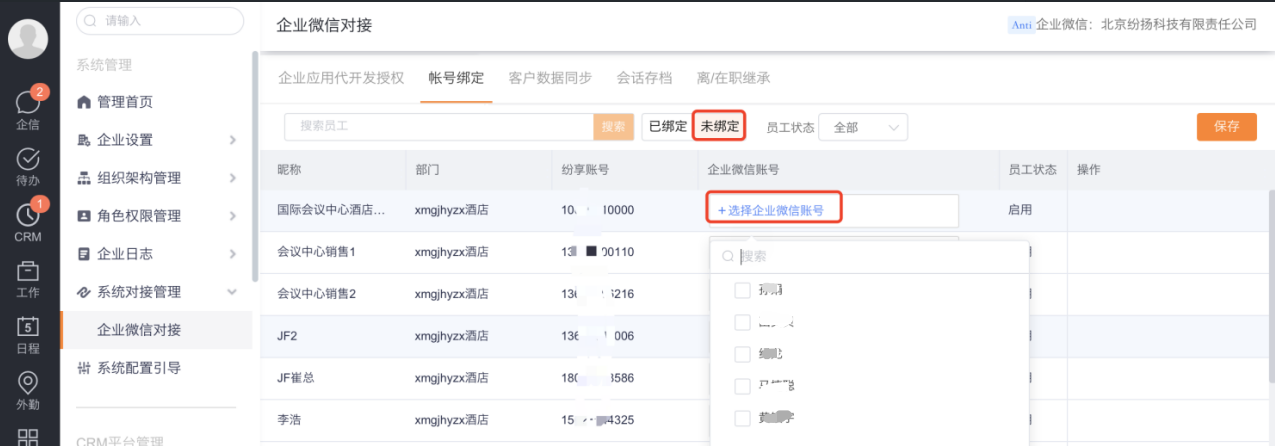Expand 组织架构管理 menu
This screenshot has height=446, width=1275.
[x=156, y=178]
